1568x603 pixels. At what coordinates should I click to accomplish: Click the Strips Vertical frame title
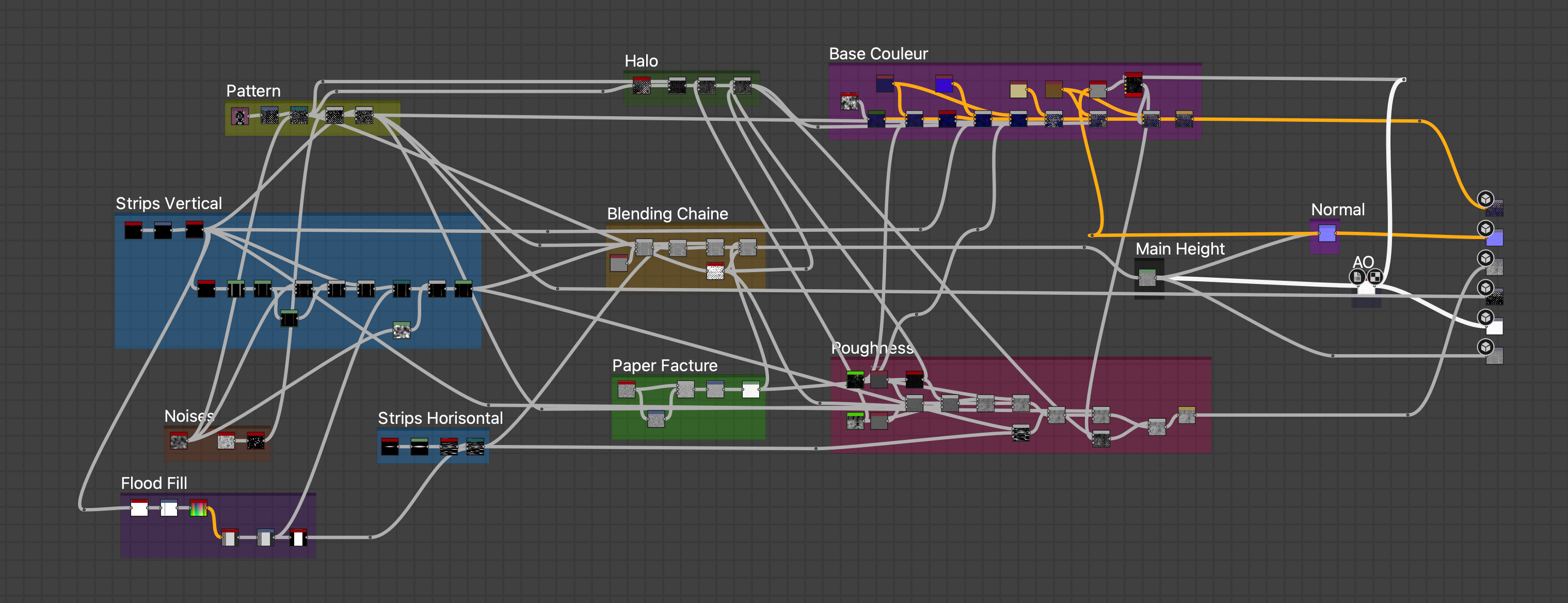click(169, 203)
